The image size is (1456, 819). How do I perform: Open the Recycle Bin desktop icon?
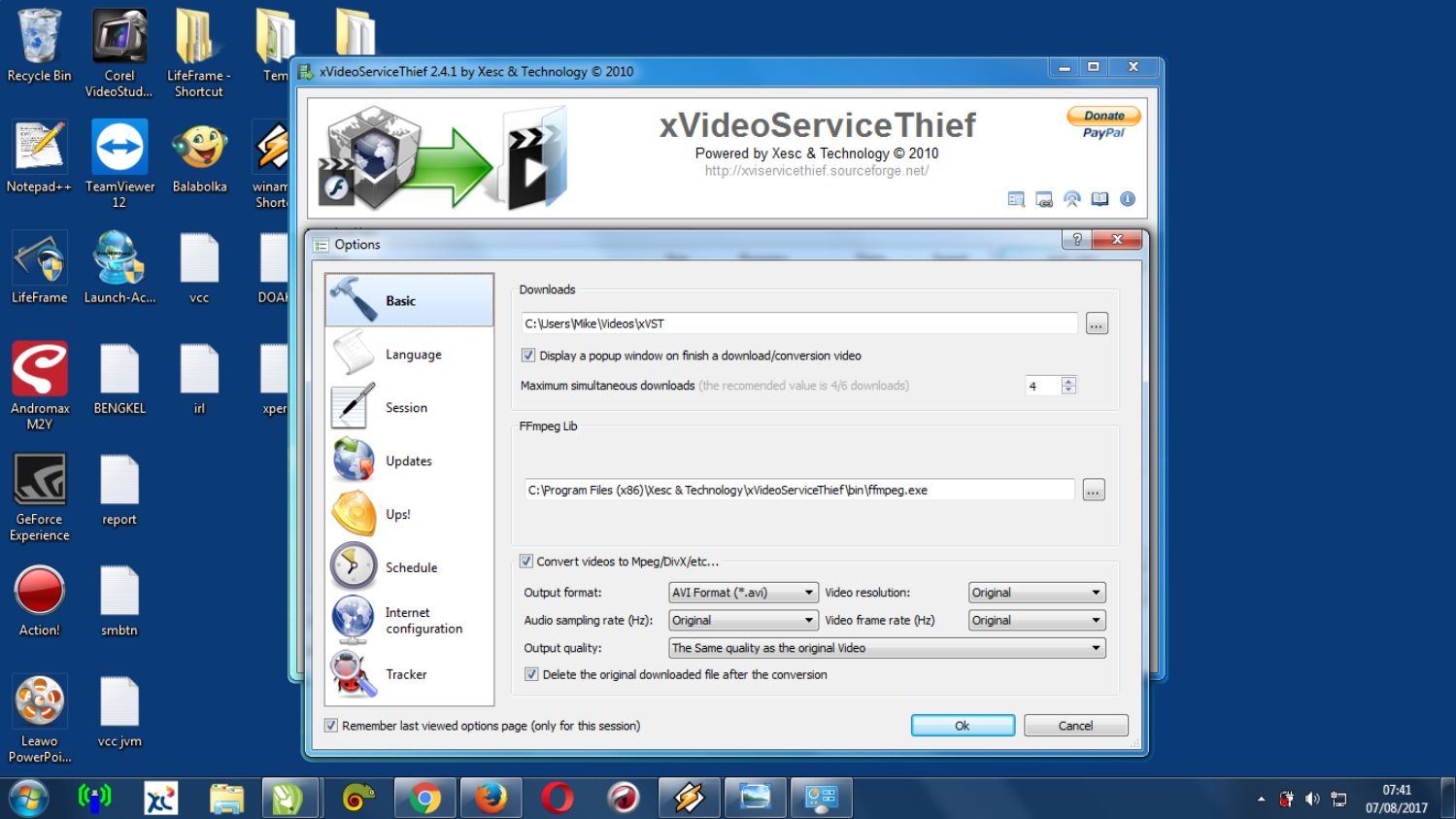click(x=39, y=46)
